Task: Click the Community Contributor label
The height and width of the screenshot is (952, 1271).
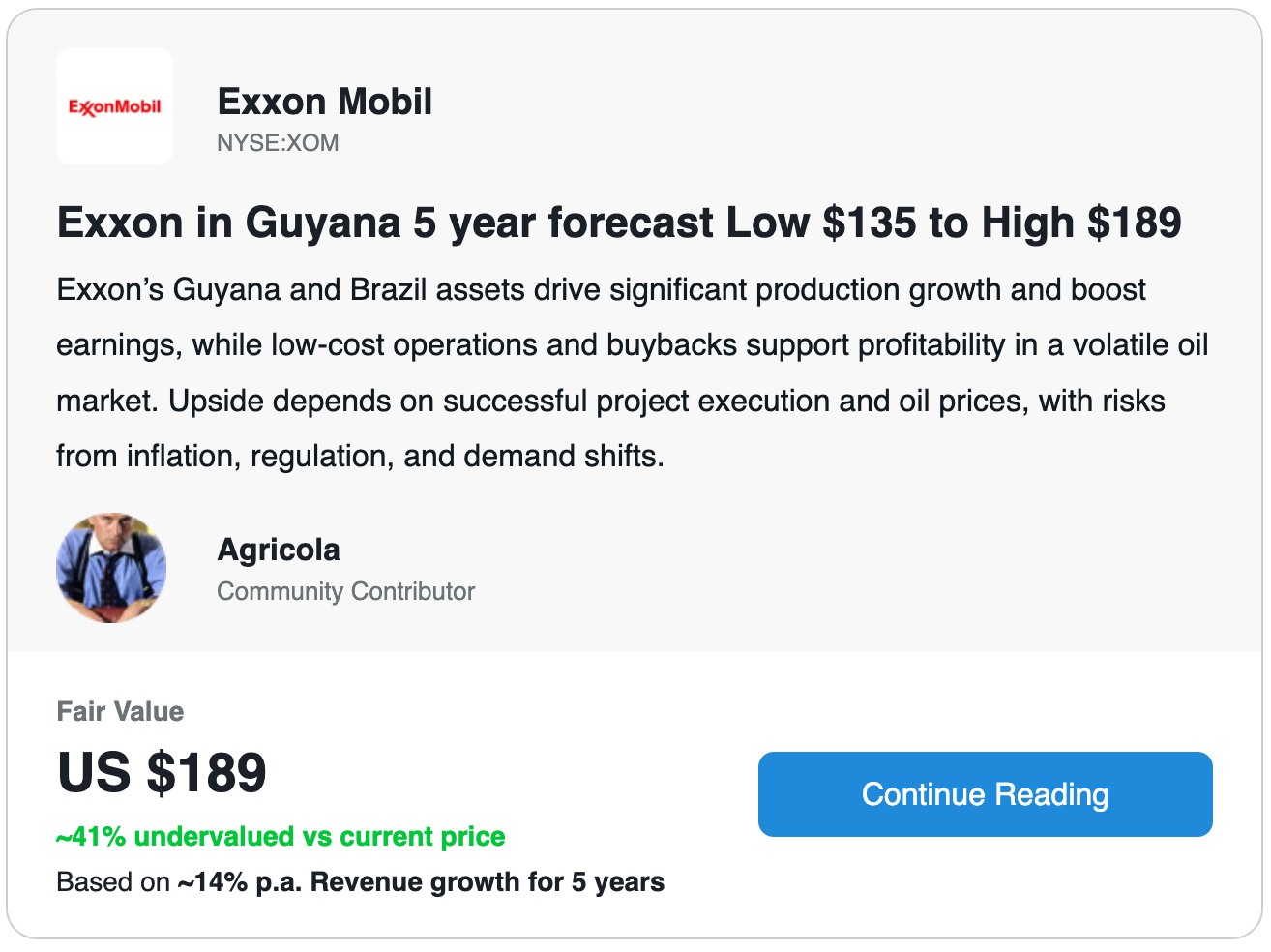Action: 345,591
